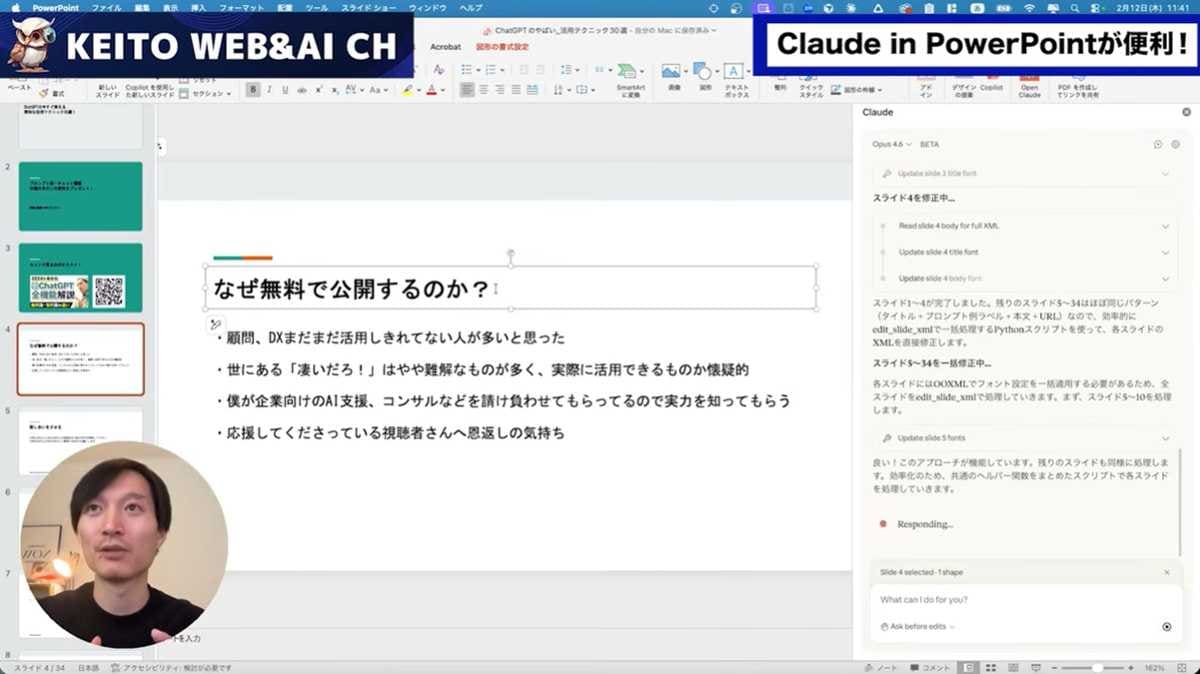Apply text highlight color icon

click(x=409, y=88)
